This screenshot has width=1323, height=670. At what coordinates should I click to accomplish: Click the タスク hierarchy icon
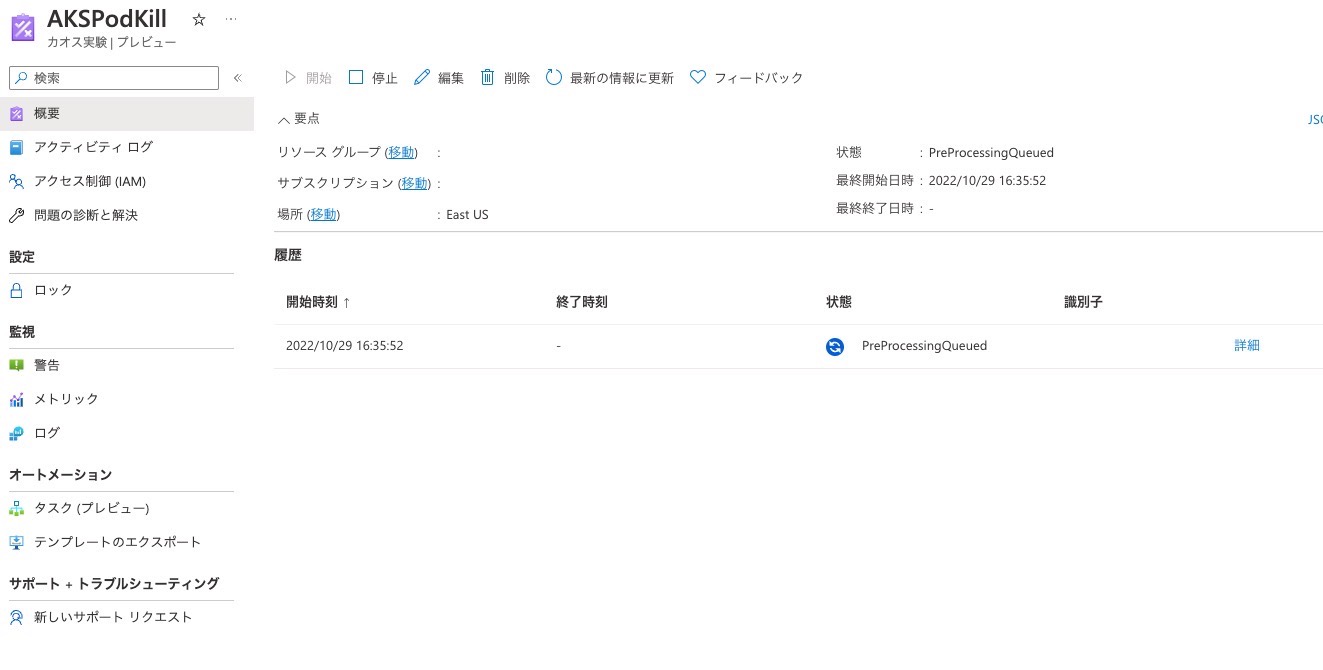17,508
